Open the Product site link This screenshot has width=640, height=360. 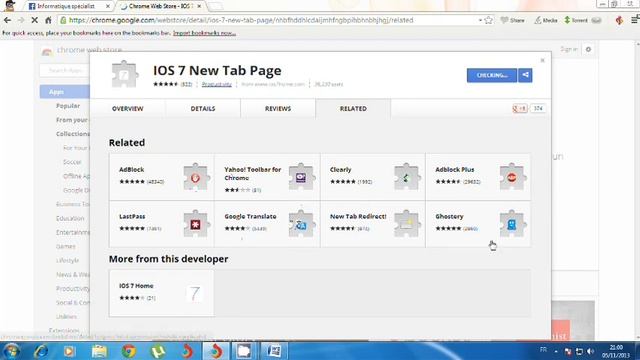click(x=217, y=84)
